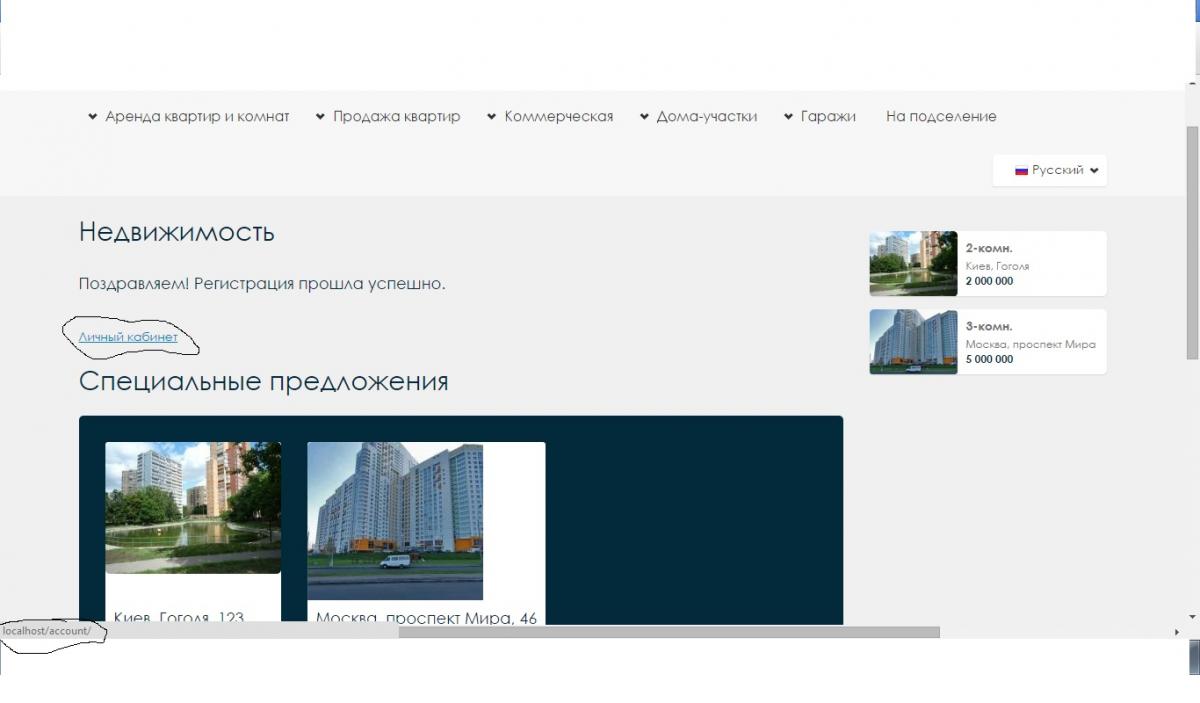The height and width of the screenshot is (703, 1200).
Task: Expand the Дома-участки menu chevron
Action: tap(644, 117)
